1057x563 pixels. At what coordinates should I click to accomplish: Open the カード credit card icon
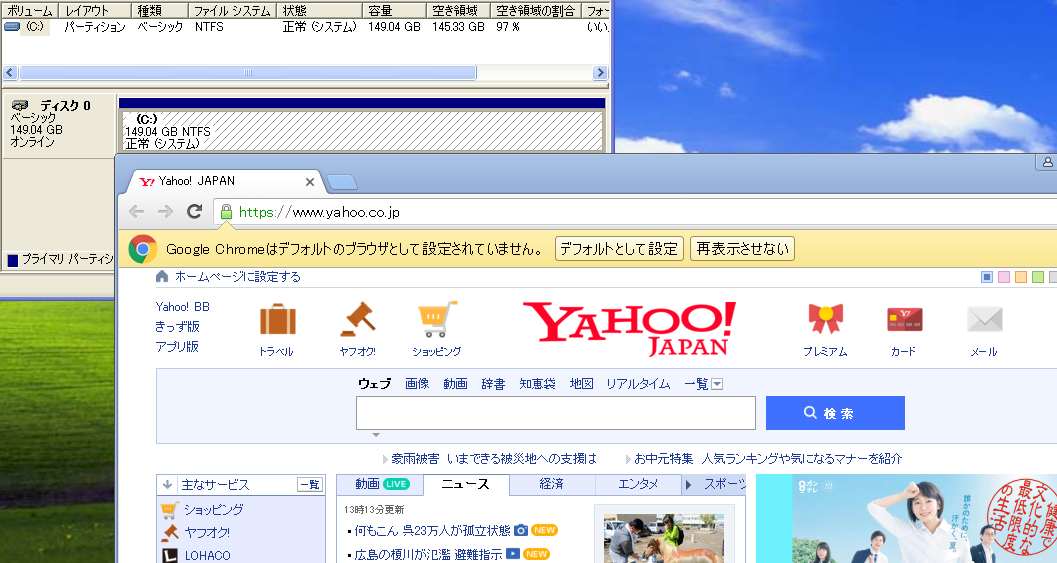pyautogui.click(x=905, y=320)
